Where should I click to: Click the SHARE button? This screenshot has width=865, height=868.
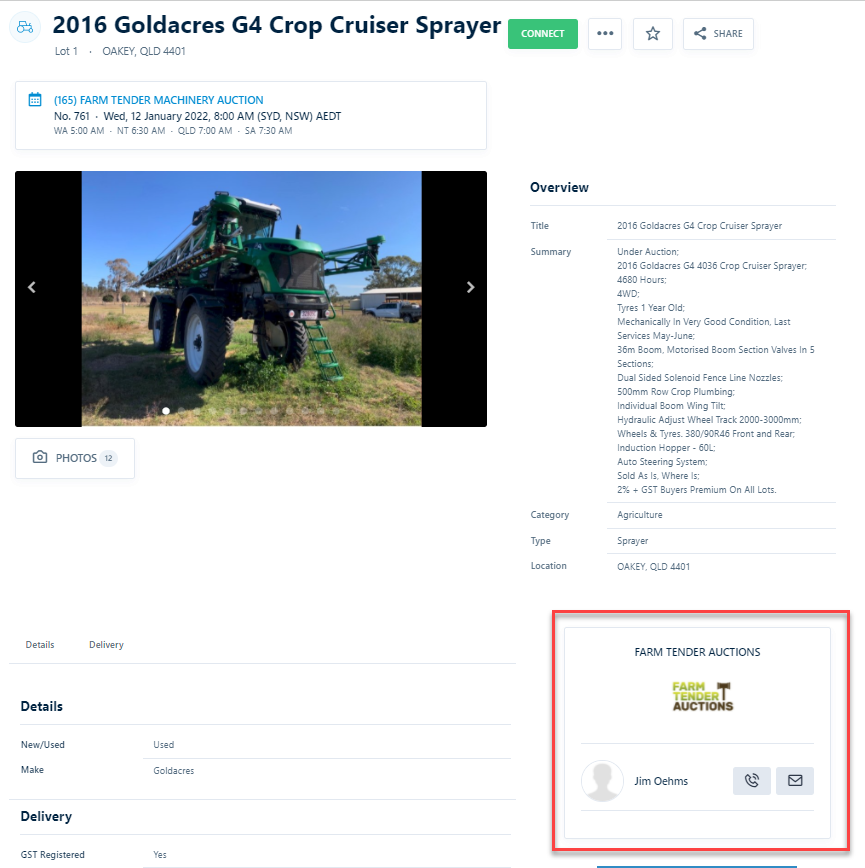(x=718, y=34)
